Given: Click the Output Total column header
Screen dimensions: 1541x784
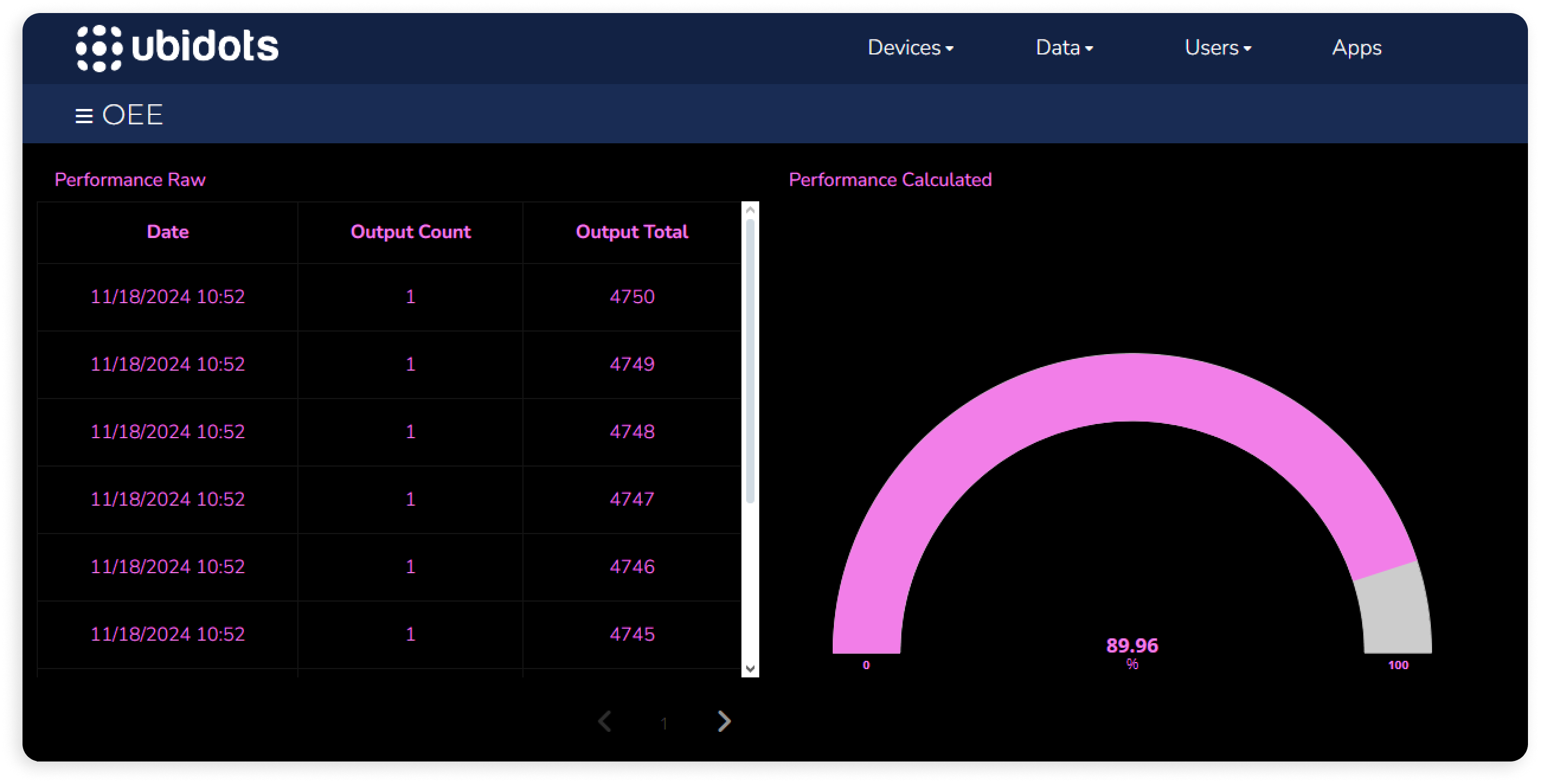Looking at the screenshot, I should coord(632,232).
